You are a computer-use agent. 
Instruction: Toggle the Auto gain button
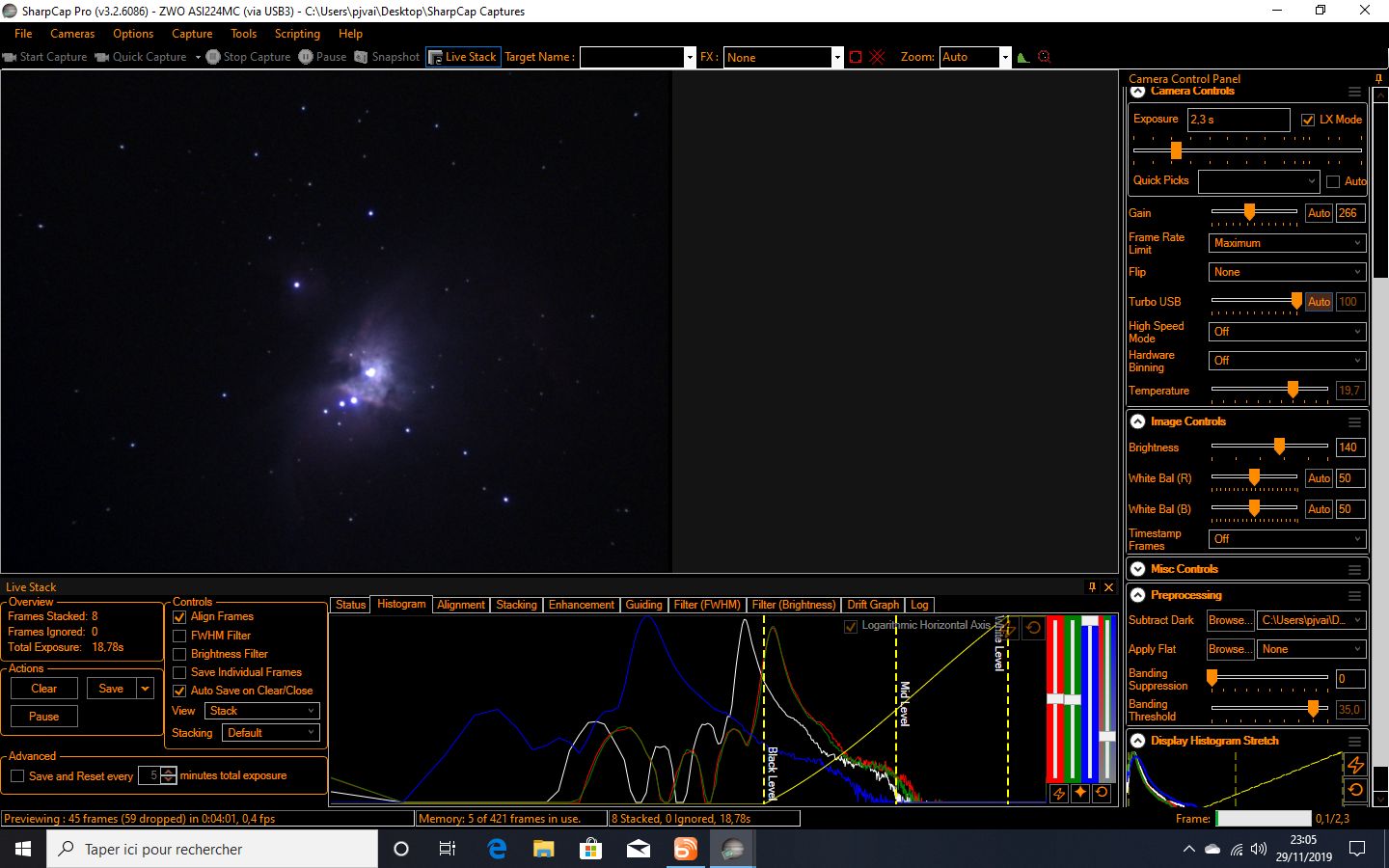[x=1319, y=213]
